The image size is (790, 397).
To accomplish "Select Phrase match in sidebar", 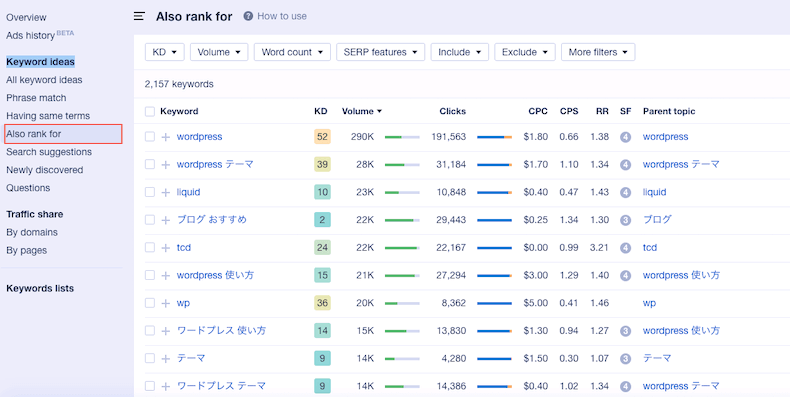I will coord(36,98).
